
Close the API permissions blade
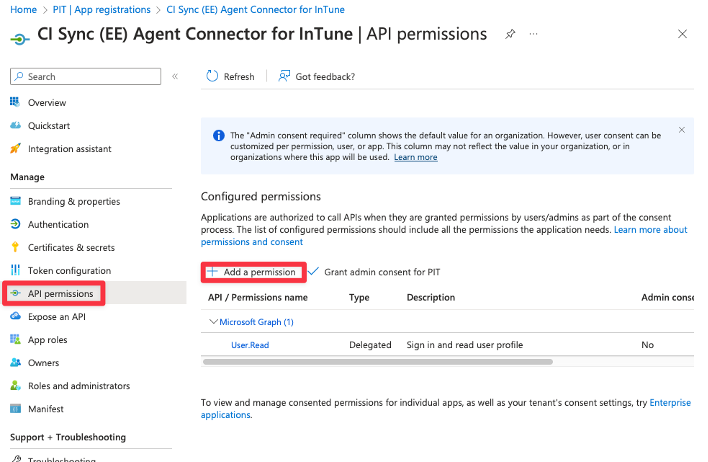click(x=682, y=34)
